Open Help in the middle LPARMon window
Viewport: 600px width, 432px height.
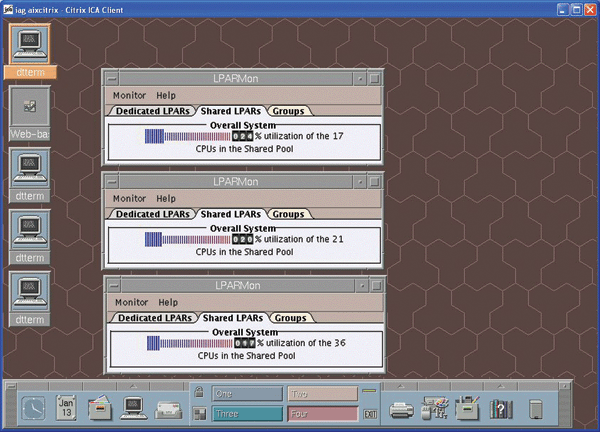pyautogui.click(x=166, y=199)
